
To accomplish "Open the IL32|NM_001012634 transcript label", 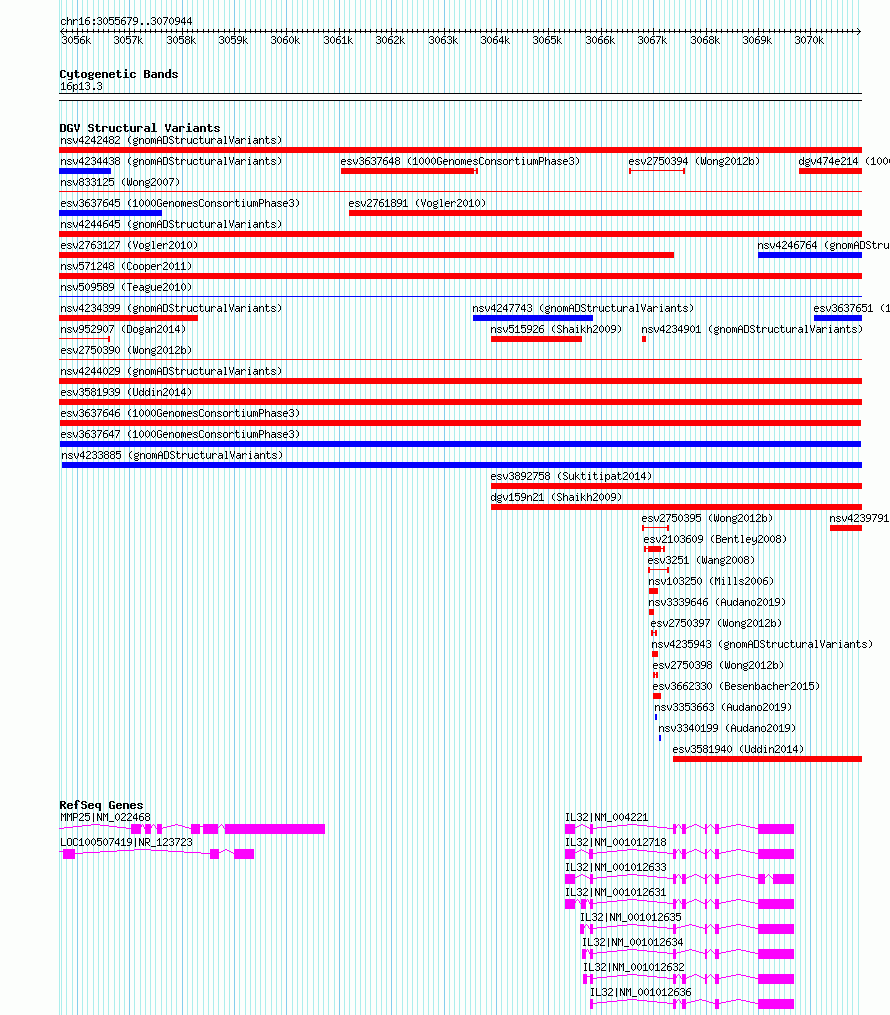I will click(632, 942).
